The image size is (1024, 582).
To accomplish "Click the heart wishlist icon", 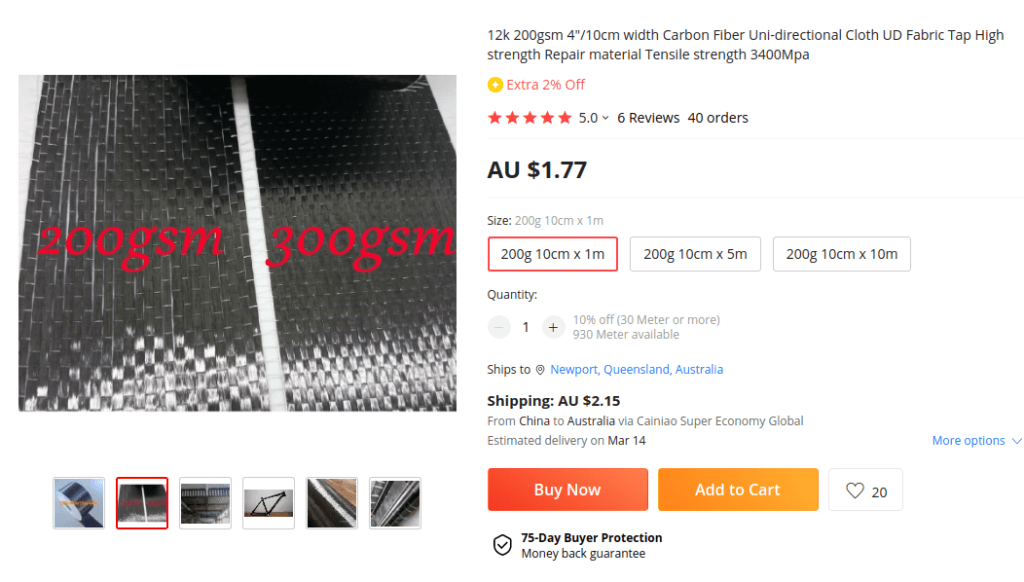I will pos(855,491).
